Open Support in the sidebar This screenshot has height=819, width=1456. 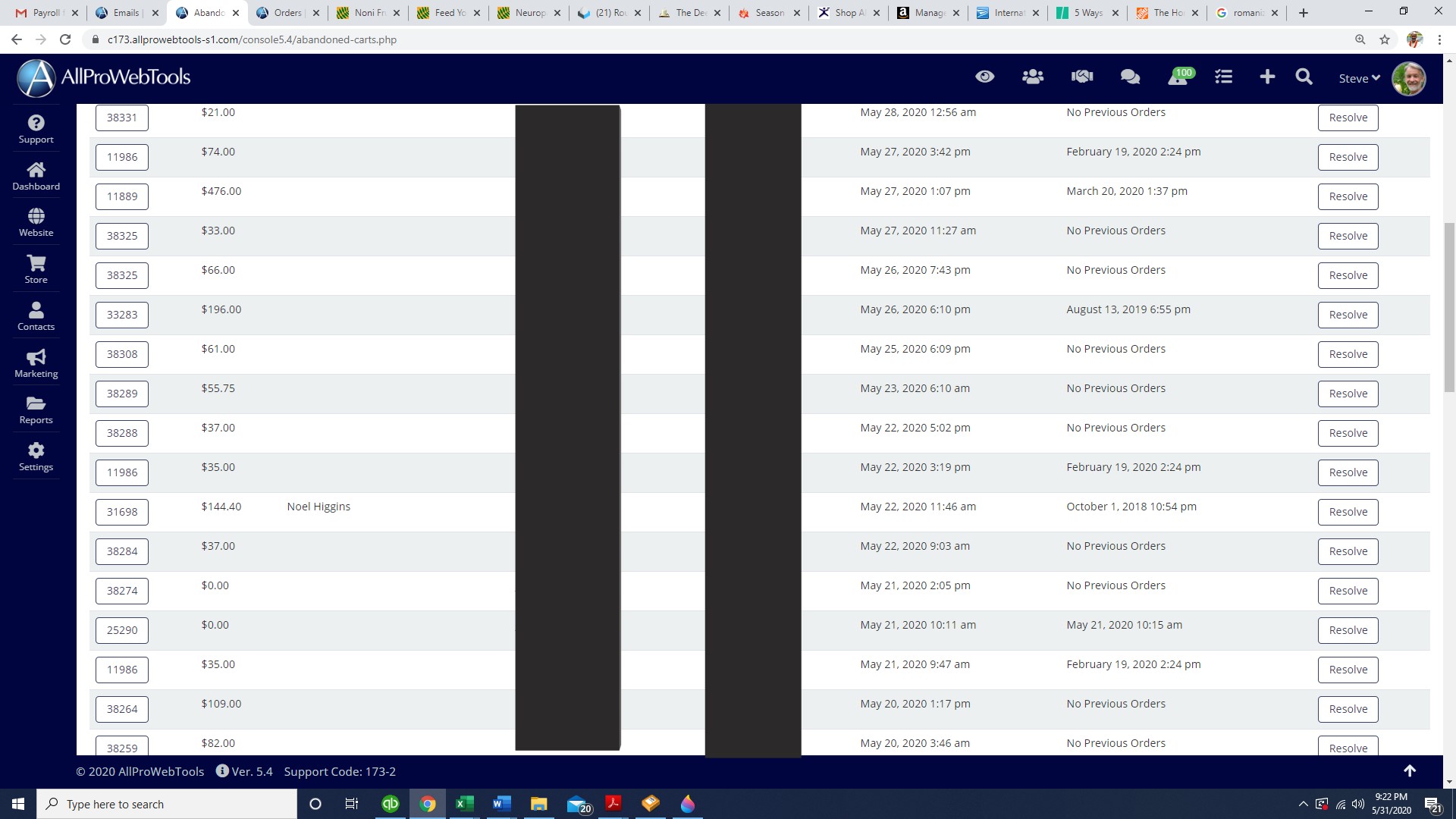[x=36, y=130]
